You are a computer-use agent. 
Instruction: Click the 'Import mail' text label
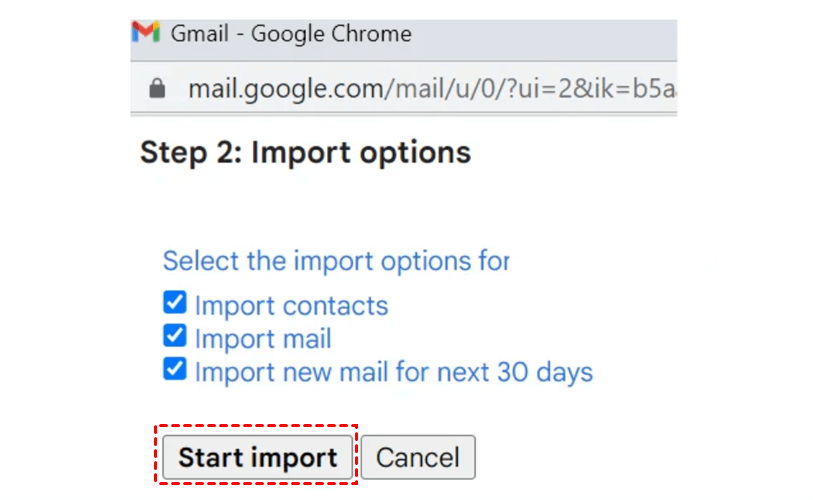(263, 339)
